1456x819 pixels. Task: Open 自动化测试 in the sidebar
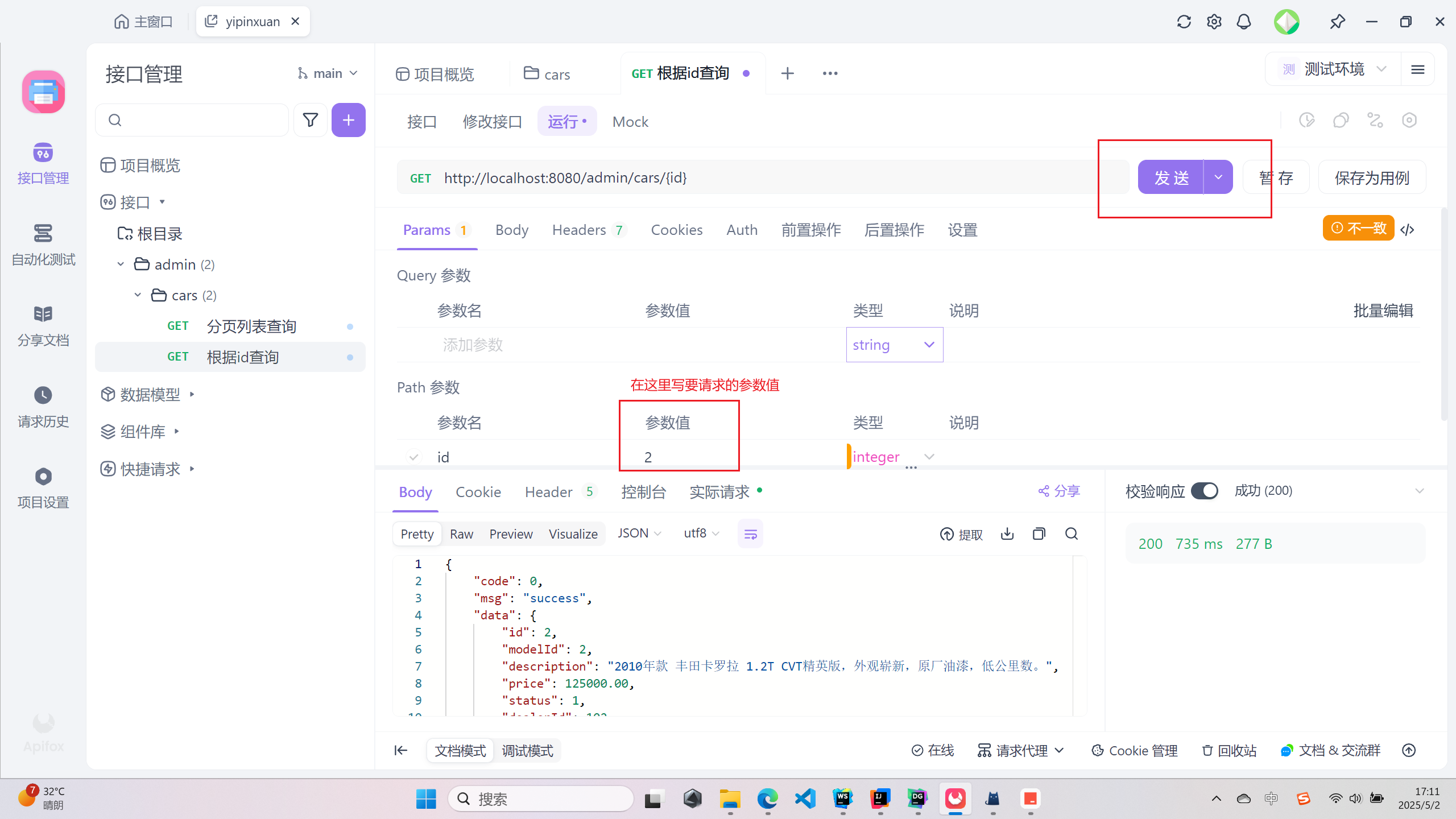coord(43,245)
